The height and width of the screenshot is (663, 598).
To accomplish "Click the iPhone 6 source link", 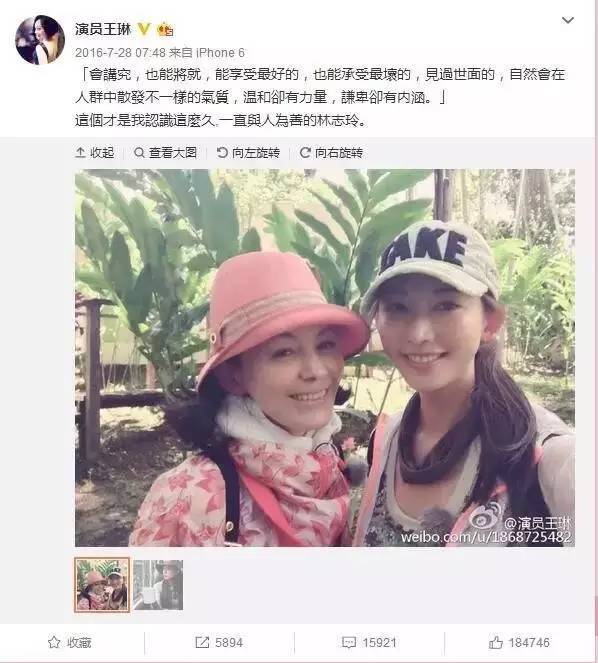I will pyautogui.click(x=220, y=53).
